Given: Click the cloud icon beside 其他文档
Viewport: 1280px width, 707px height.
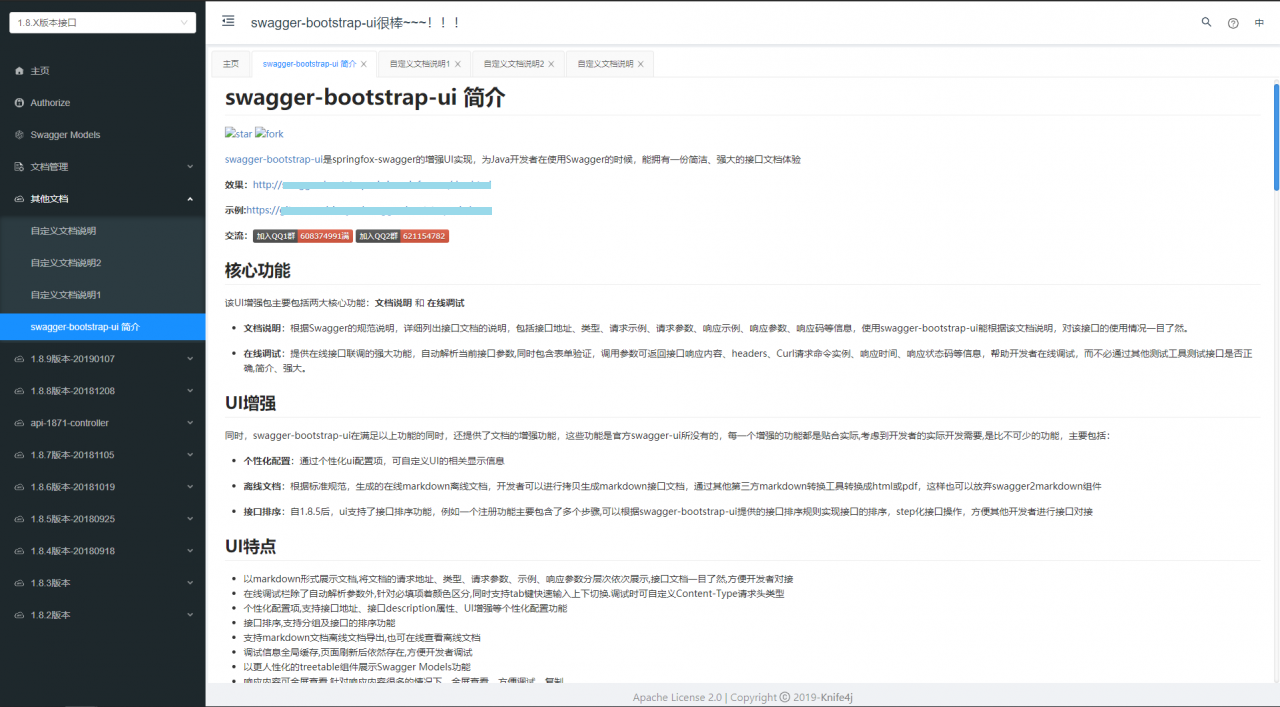Looking at the screenshot, I should tap(18, 198).
